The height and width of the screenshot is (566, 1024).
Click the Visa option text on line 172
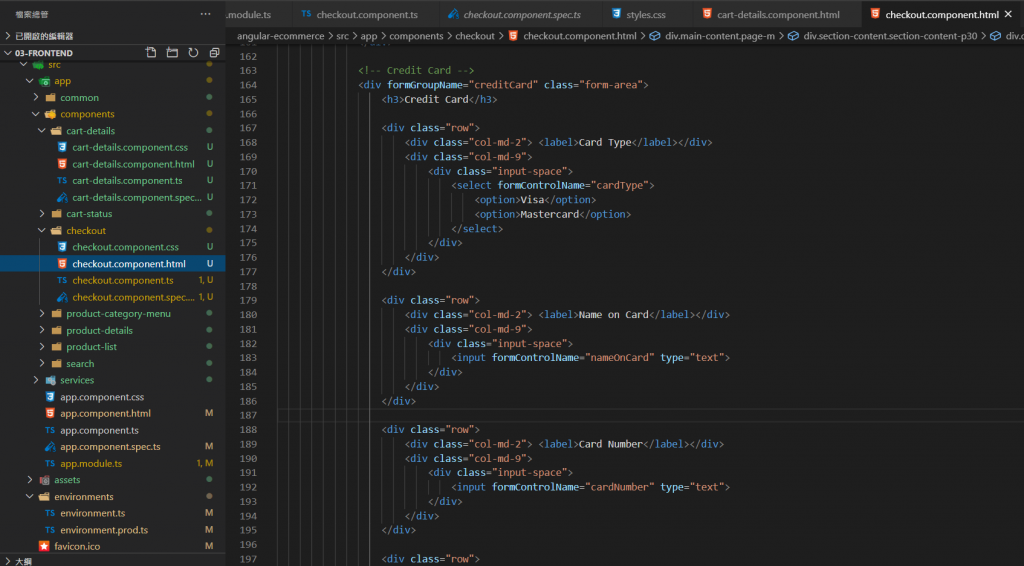pos(532,200)
